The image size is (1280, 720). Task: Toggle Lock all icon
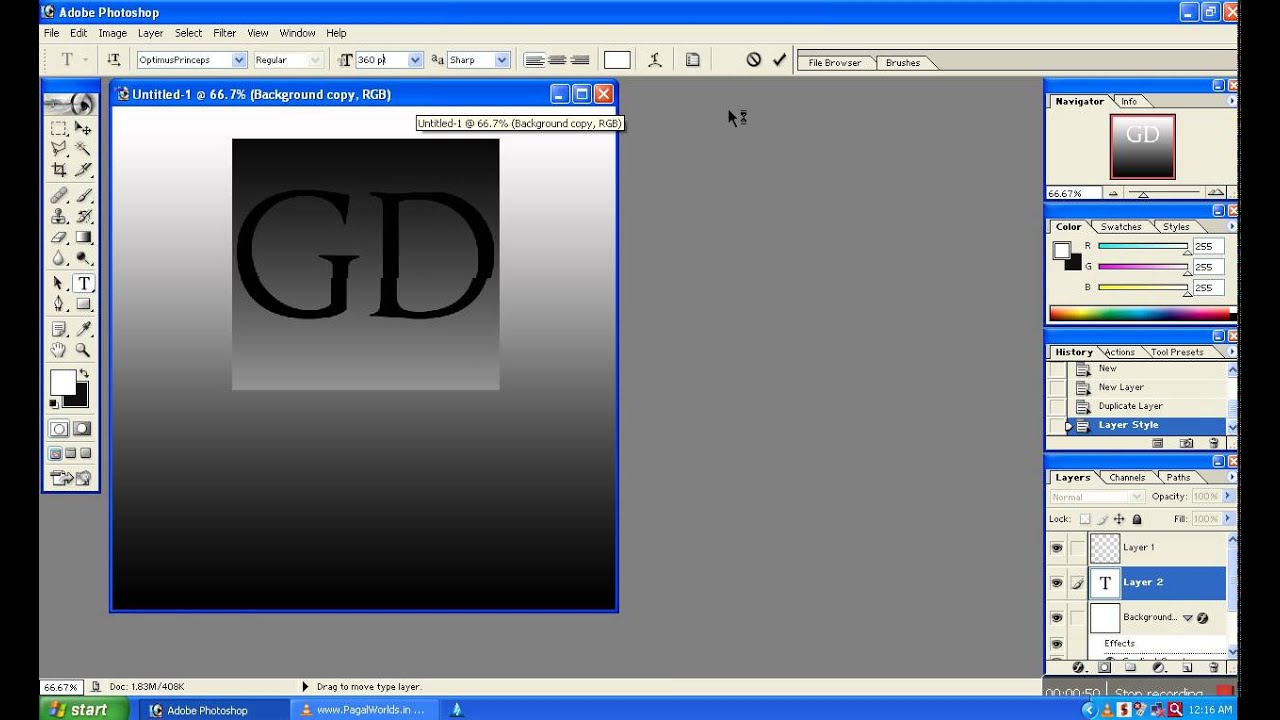1137,519
